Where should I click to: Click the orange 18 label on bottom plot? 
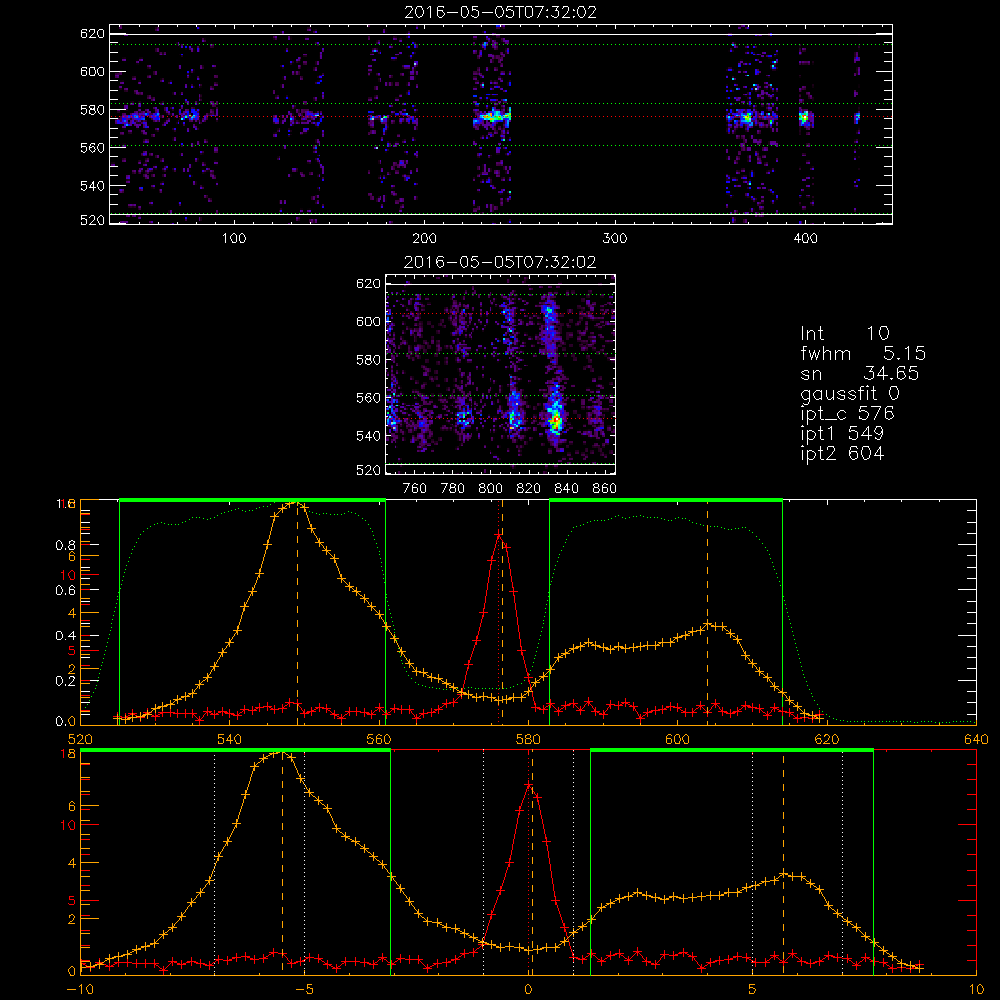69,754
